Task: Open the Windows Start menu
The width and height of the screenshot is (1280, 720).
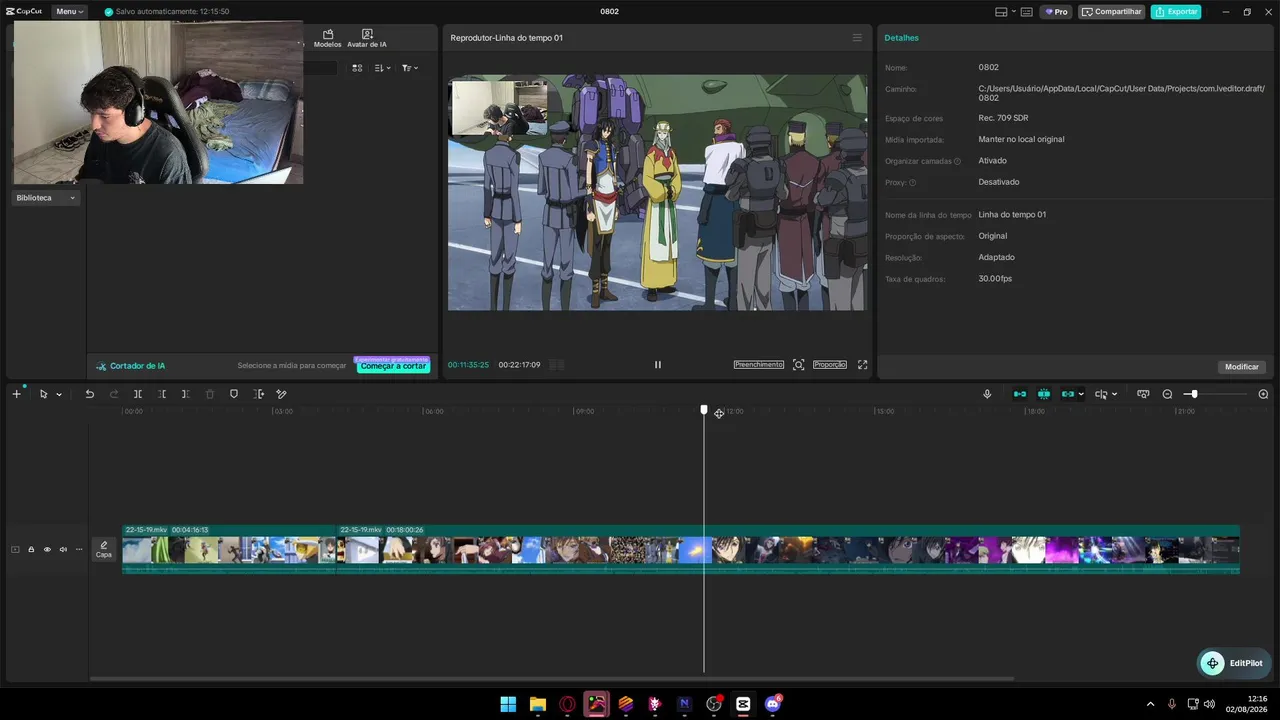Action: [508, 704]
